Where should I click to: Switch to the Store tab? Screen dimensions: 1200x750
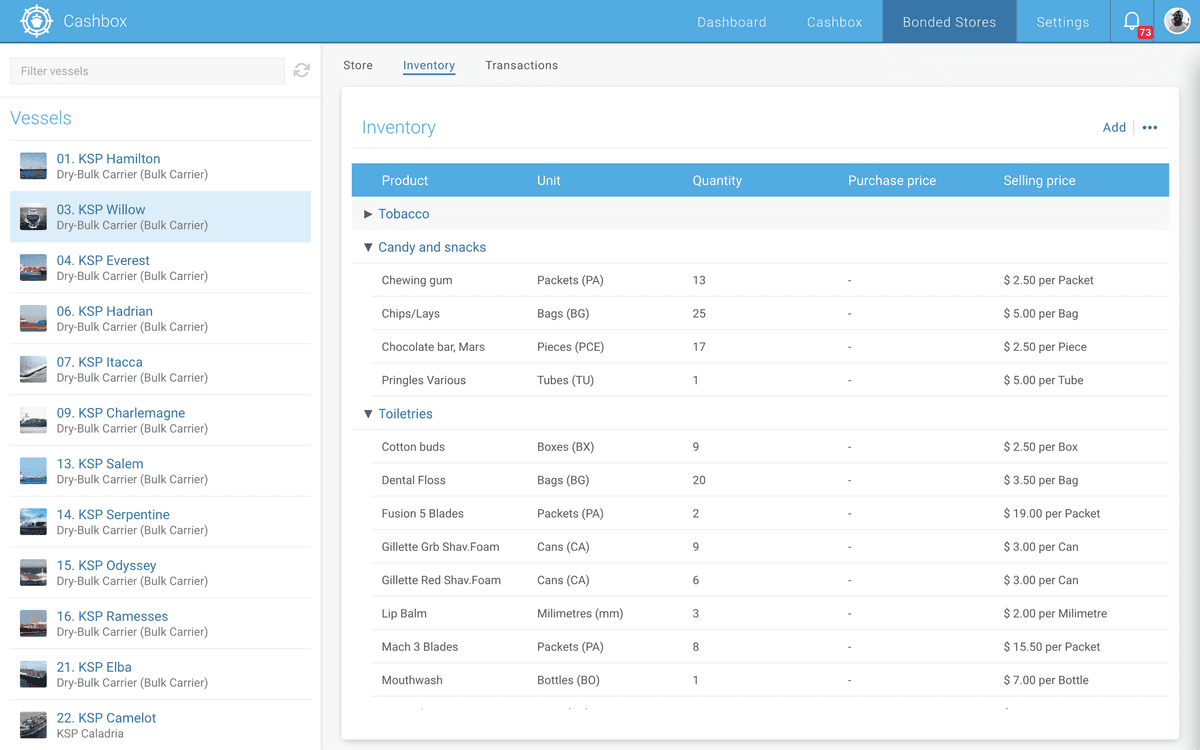pos(357,66)
